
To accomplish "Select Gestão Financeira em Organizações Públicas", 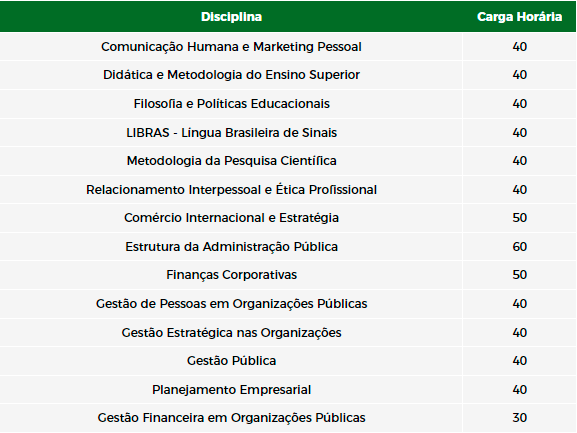I will 231,418.
